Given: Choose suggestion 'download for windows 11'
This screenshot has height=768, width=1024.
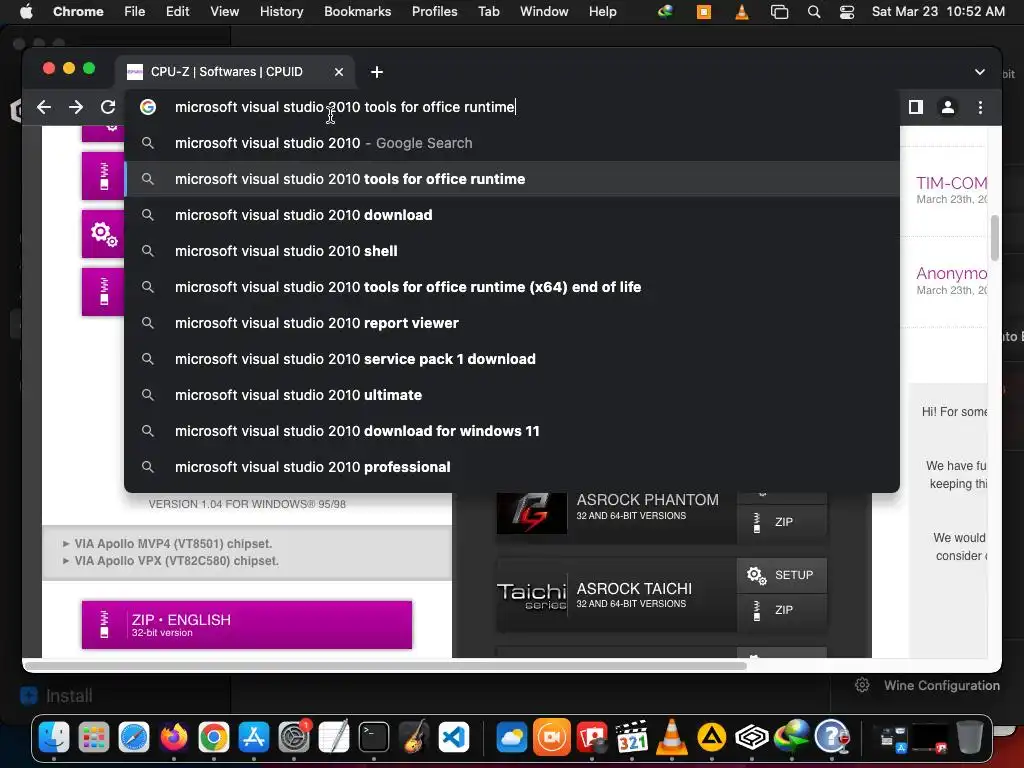Looking at the screenshot, I should [512, 430].
